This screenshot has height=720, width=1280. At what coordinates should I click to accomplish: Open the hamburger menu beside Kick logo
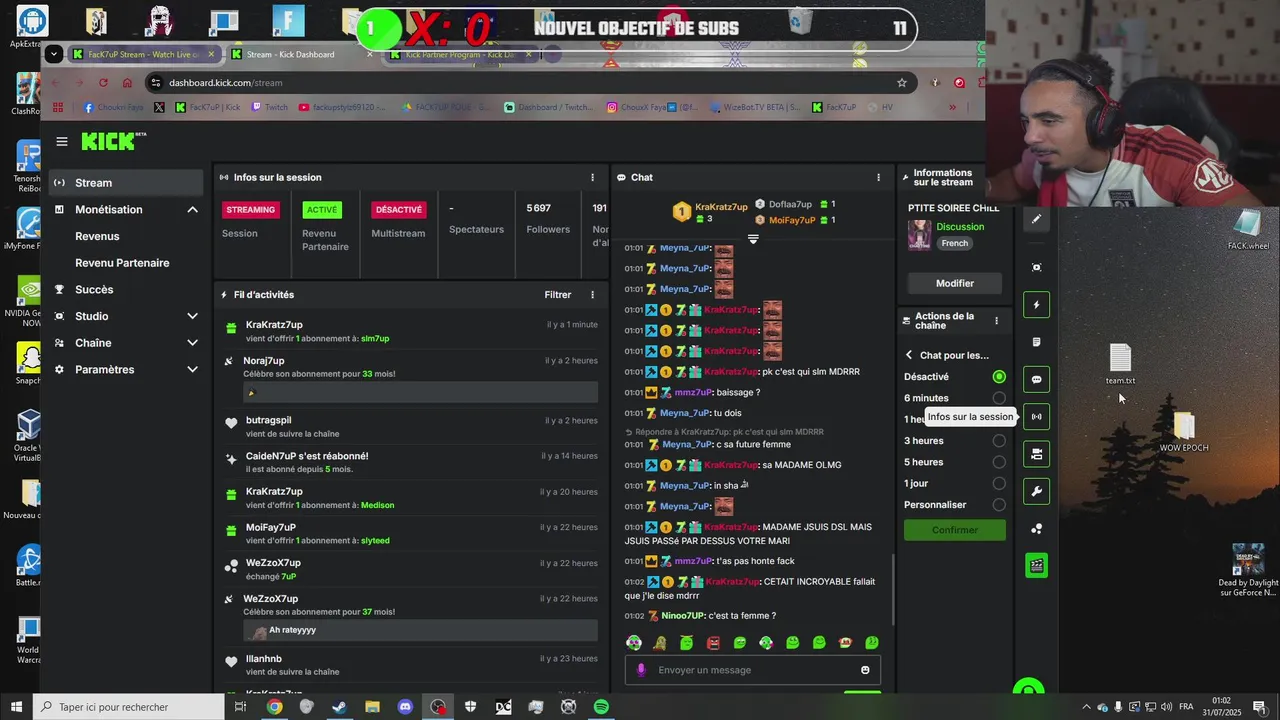pyautogui.click(x=62, y=142)
